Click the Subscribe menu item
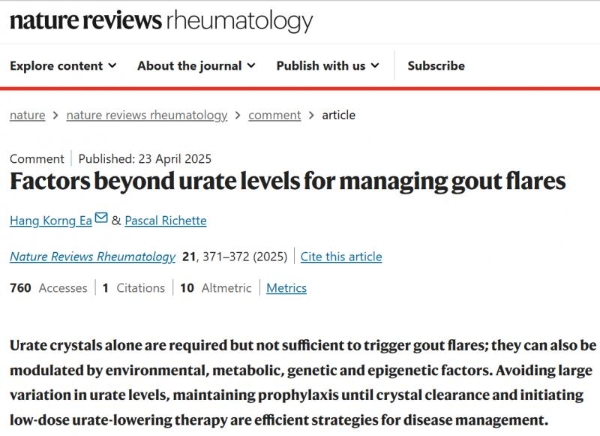 436,66
